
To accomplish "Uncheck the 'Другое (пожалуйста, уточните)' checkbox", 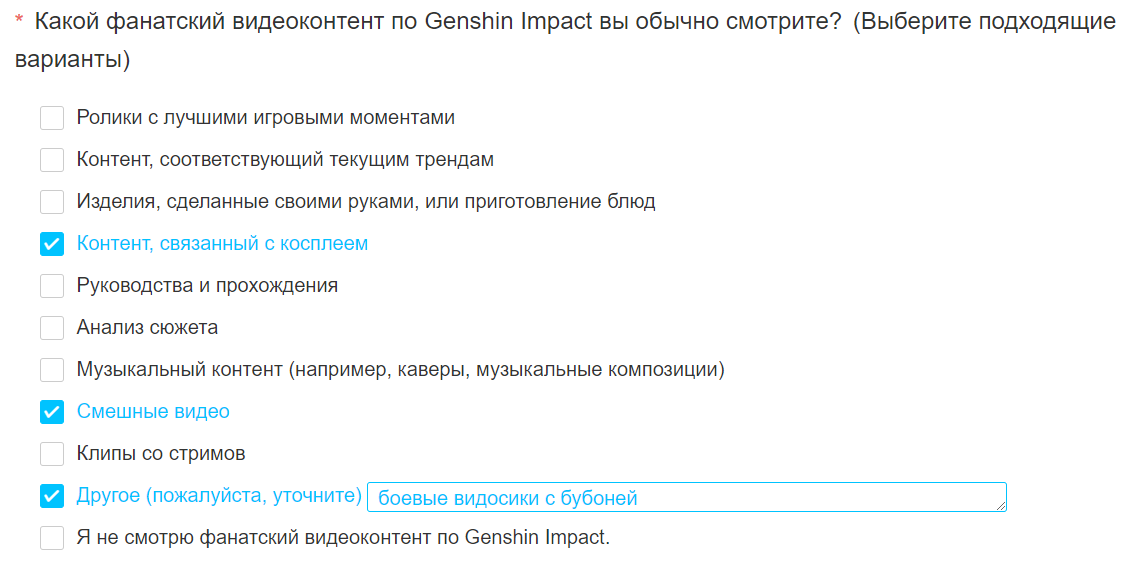I will pos(52,496).
